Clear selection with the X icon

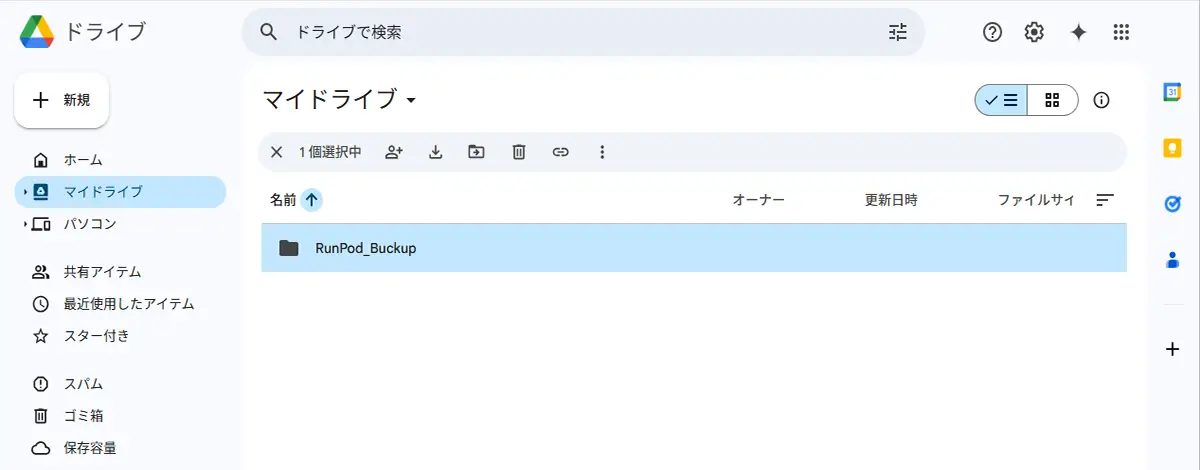pos(277,152)
